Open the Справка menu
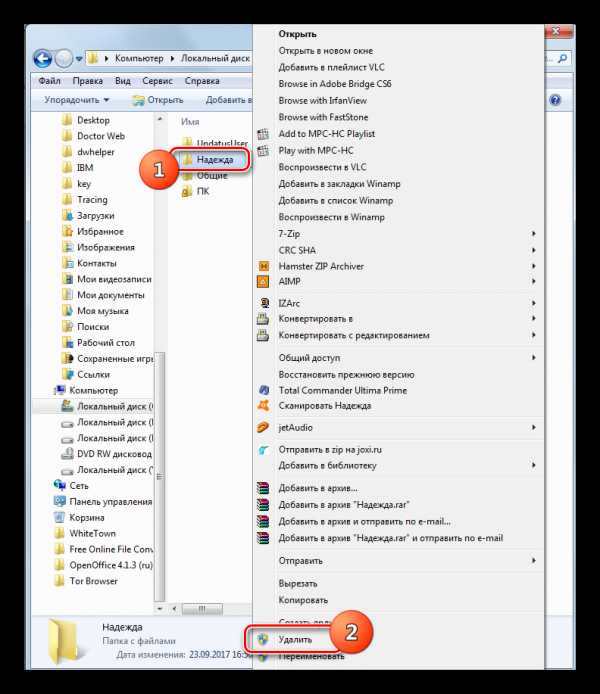Image resolution: width=600 pixels, height=694 pixels. click(202, 81)
